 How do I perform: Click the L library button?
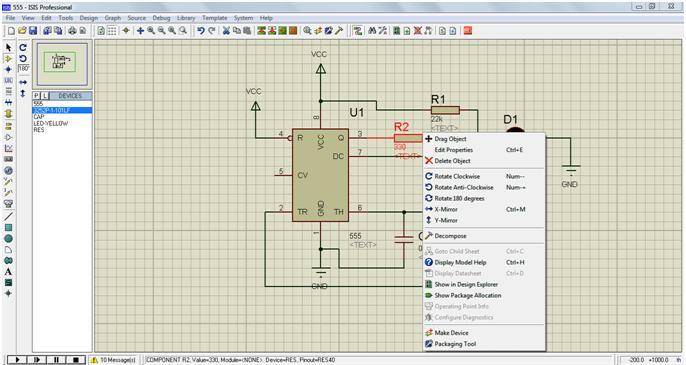coord(44,95)
